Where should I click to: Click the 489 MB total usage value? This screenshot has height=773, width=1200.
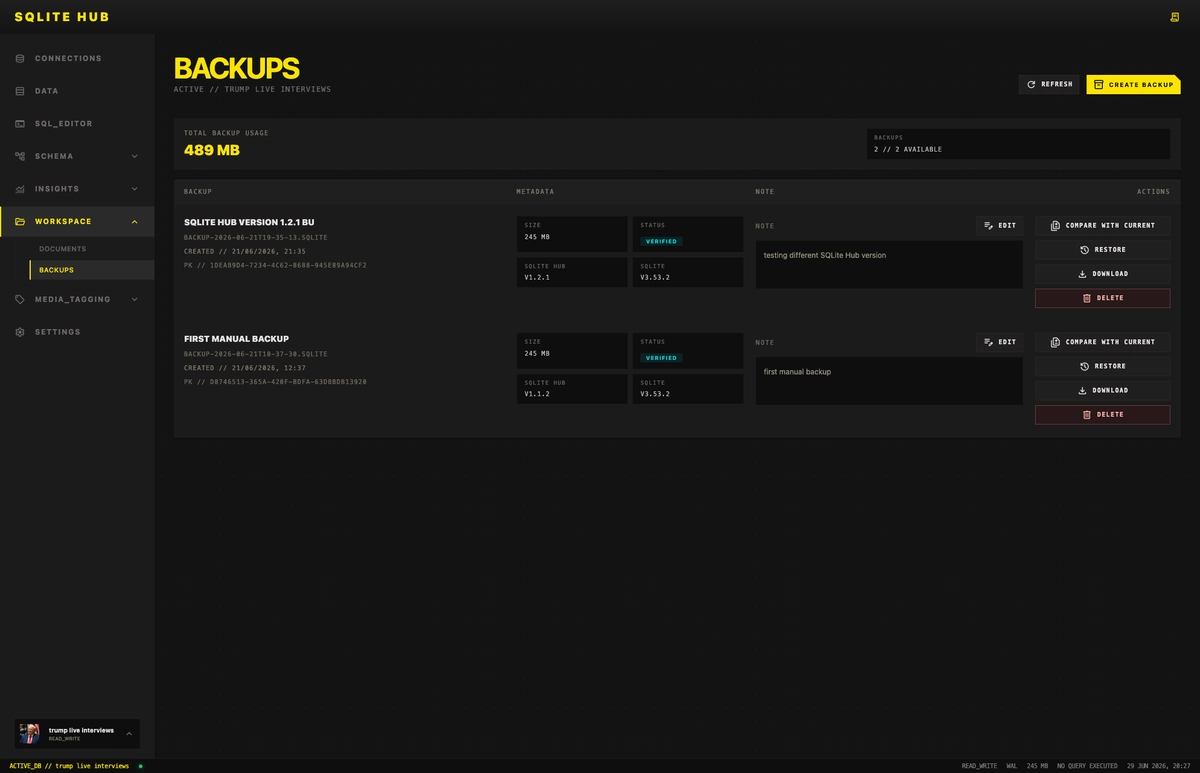coord(212,150)
